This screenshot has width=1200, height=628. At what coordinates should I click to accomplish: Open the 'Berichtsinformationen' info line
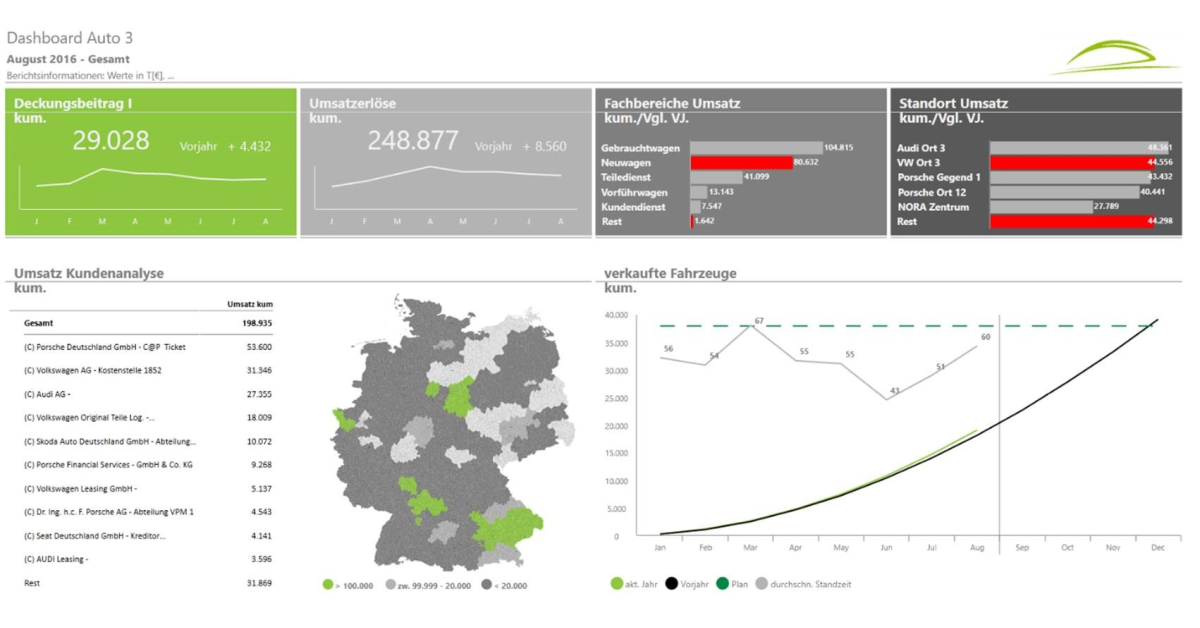point(91,75)
